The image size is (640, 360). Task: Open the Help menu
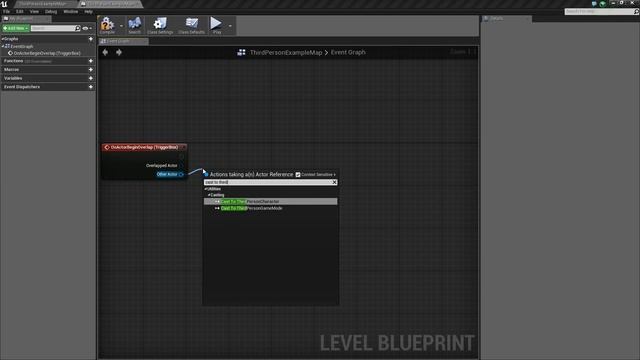tap(89, 11)
